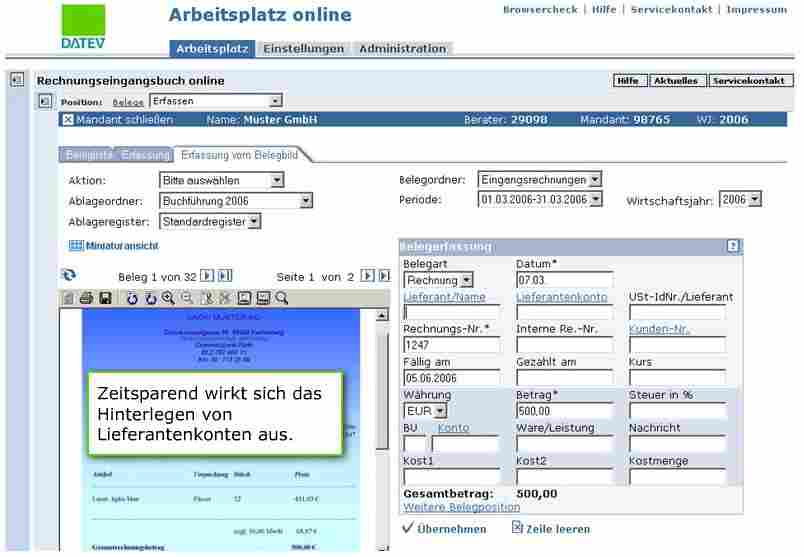Click the second blue rotate icon

point(150,298)
